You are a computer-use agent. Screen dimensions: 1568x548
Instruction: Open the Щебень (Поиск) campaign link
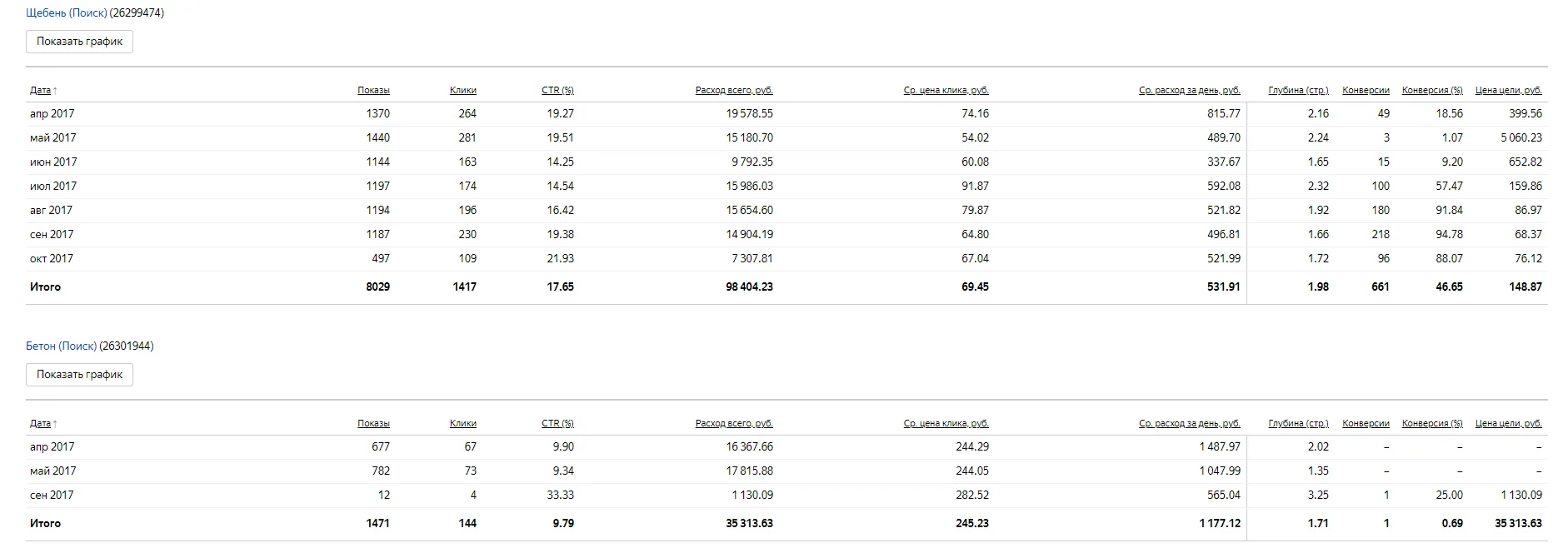[67, 13]
